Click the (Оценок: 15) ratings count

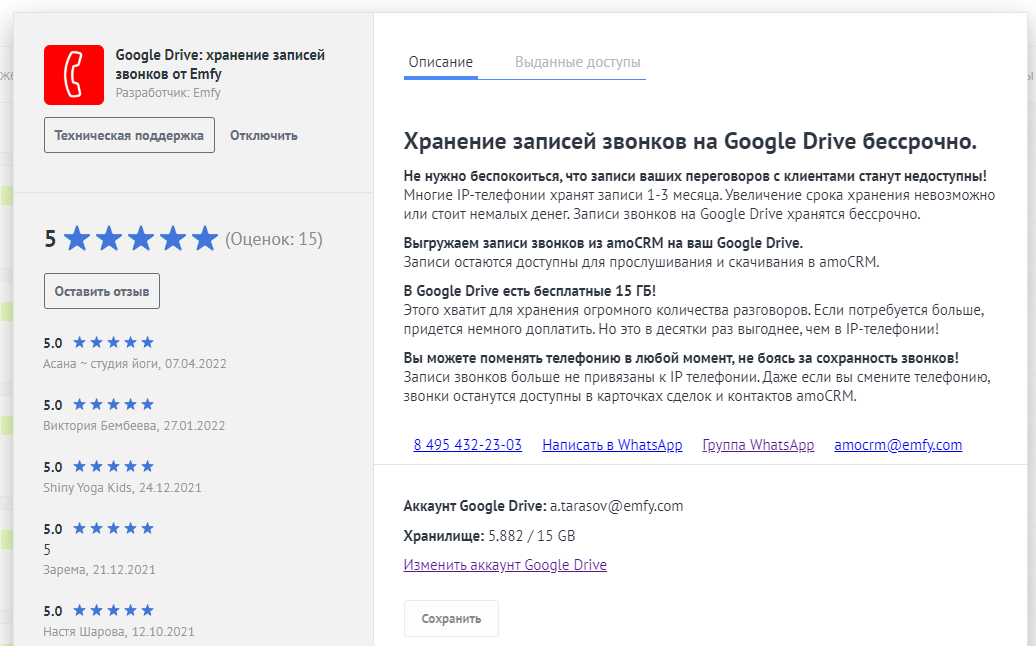tap(274, 239)
